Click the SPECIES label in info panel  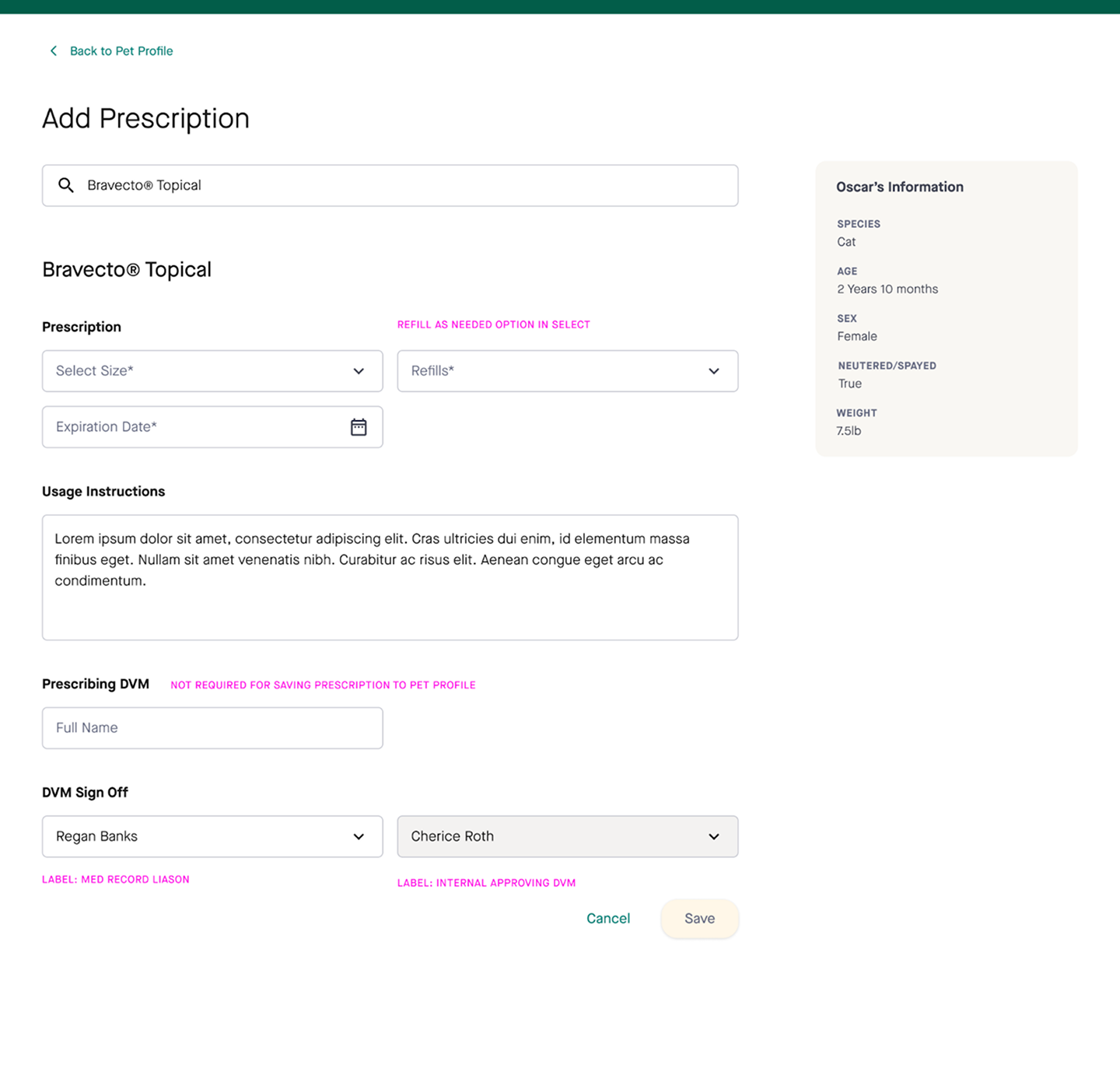point(859,224)
